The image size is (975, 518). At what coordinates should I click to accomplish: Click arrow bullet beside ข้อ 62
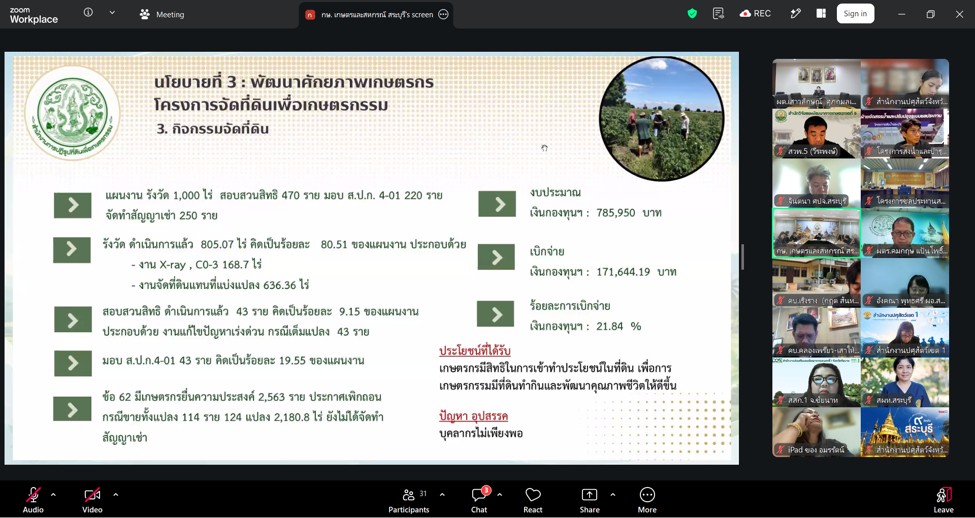tap(72, 409)
